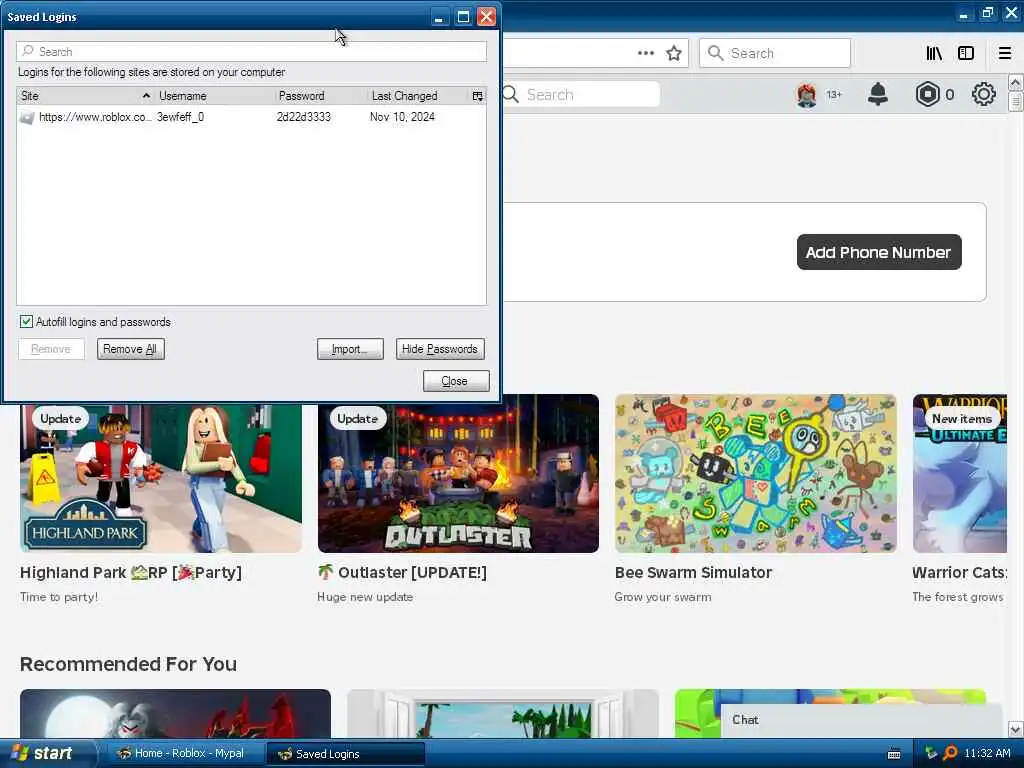Click the Saved Logins search field
This screenshot has width=1024, height=768.
[x=251, y=52]
